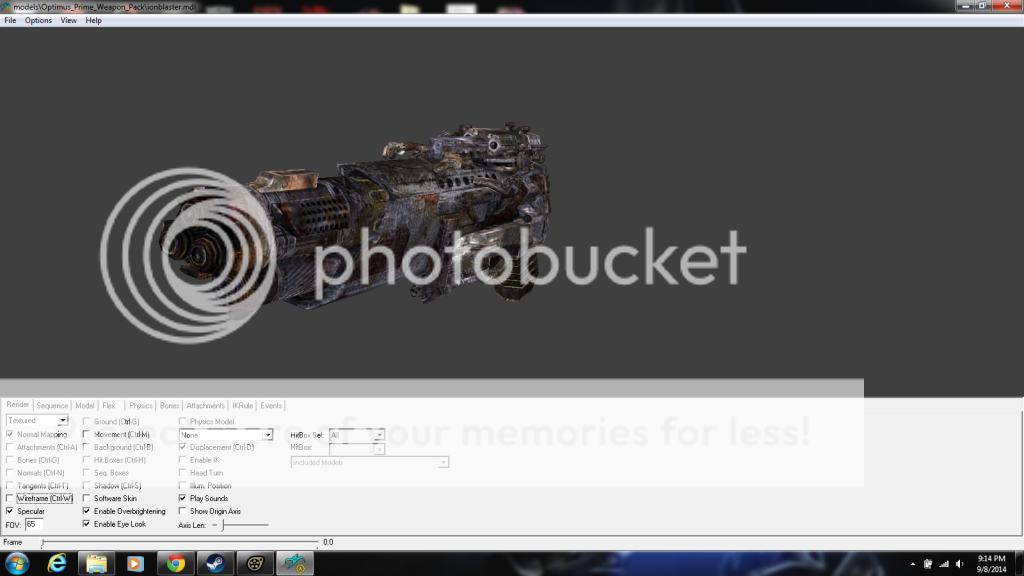Open the Windows Start menu

point(17,563)
